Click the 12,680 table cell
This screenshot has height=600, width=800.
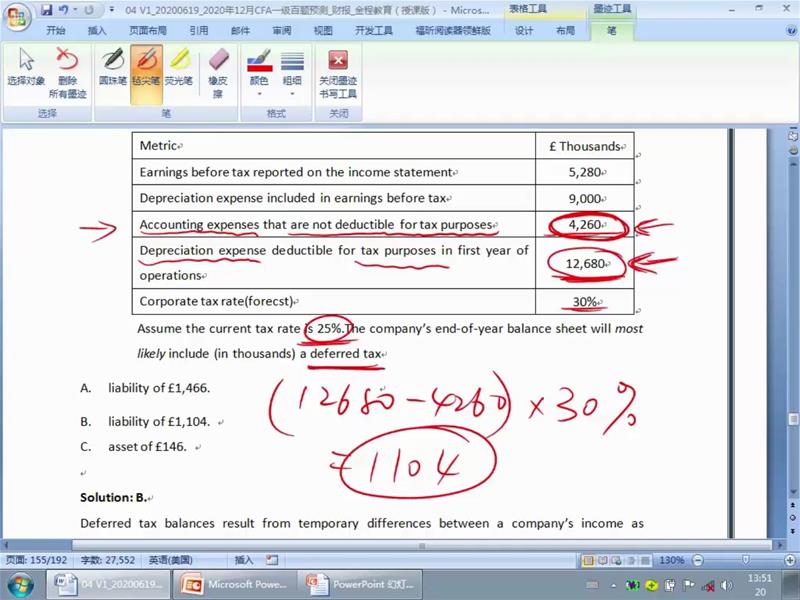585,263
